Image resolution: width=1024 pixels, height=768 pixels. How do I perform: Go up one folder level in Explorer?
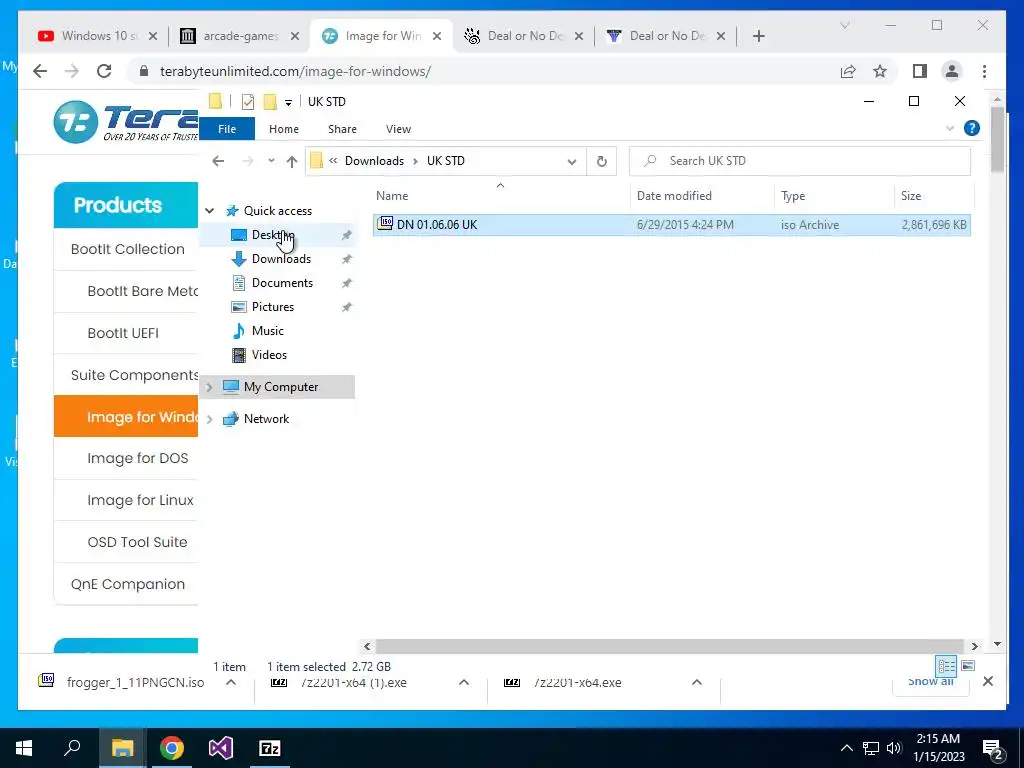point(292,161)
